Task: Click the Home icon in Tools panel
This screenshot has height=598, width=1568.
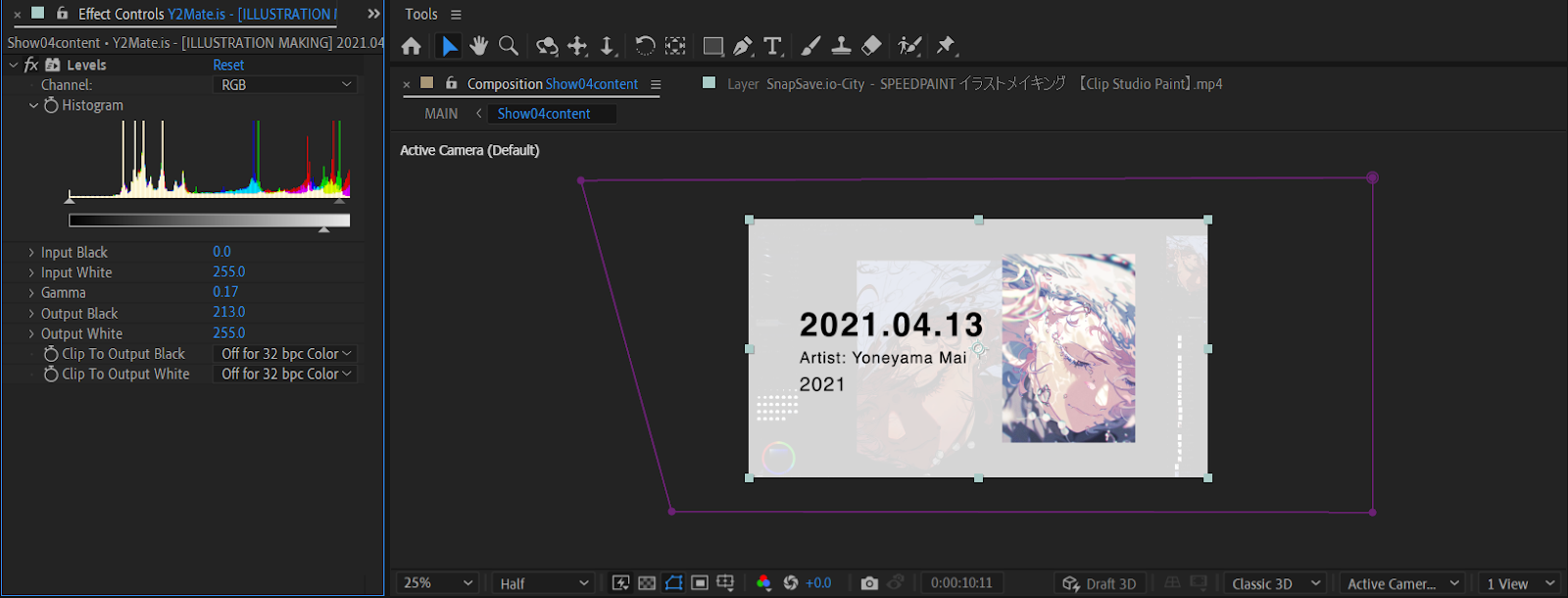Action: click(x=412, y=46)
